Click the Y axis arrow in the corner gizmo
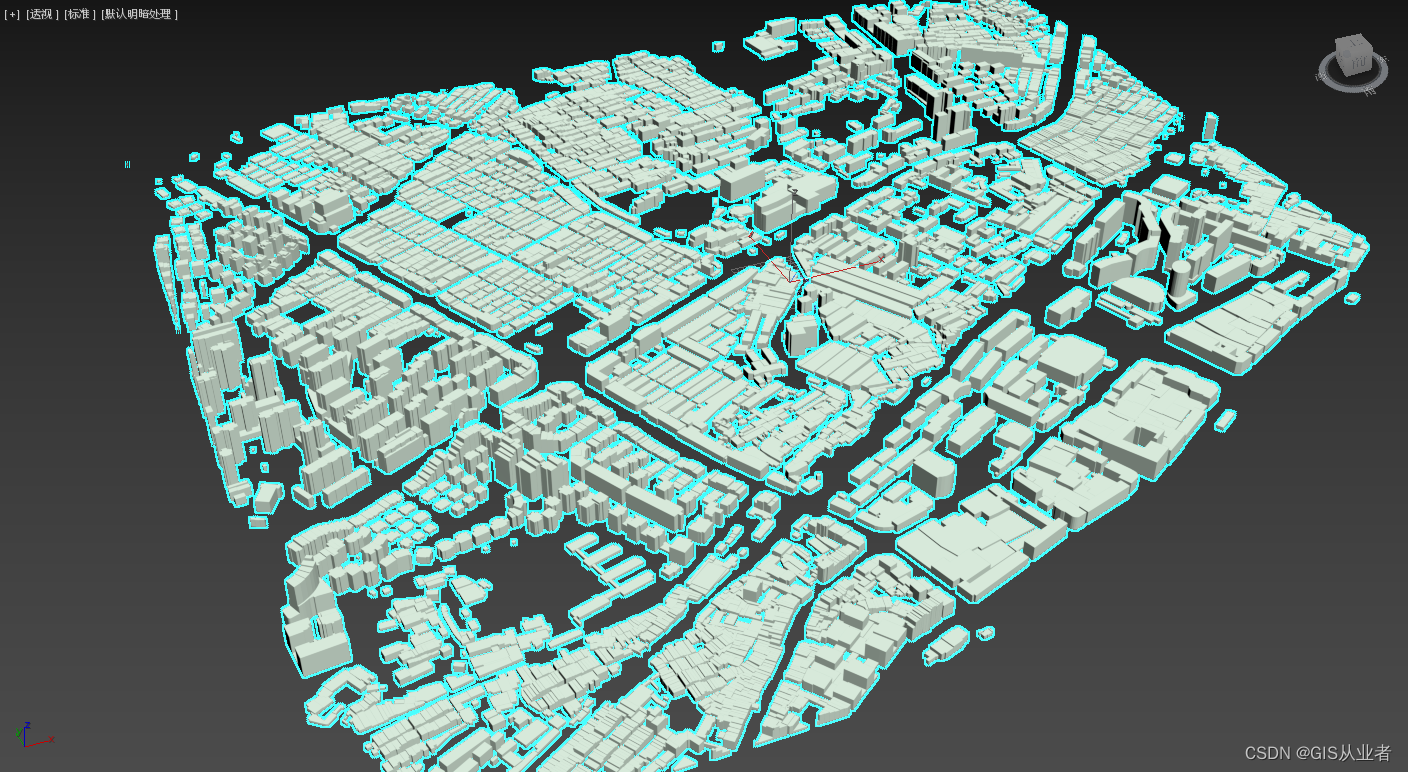1408x772 pixels. (x=19, y=733)
